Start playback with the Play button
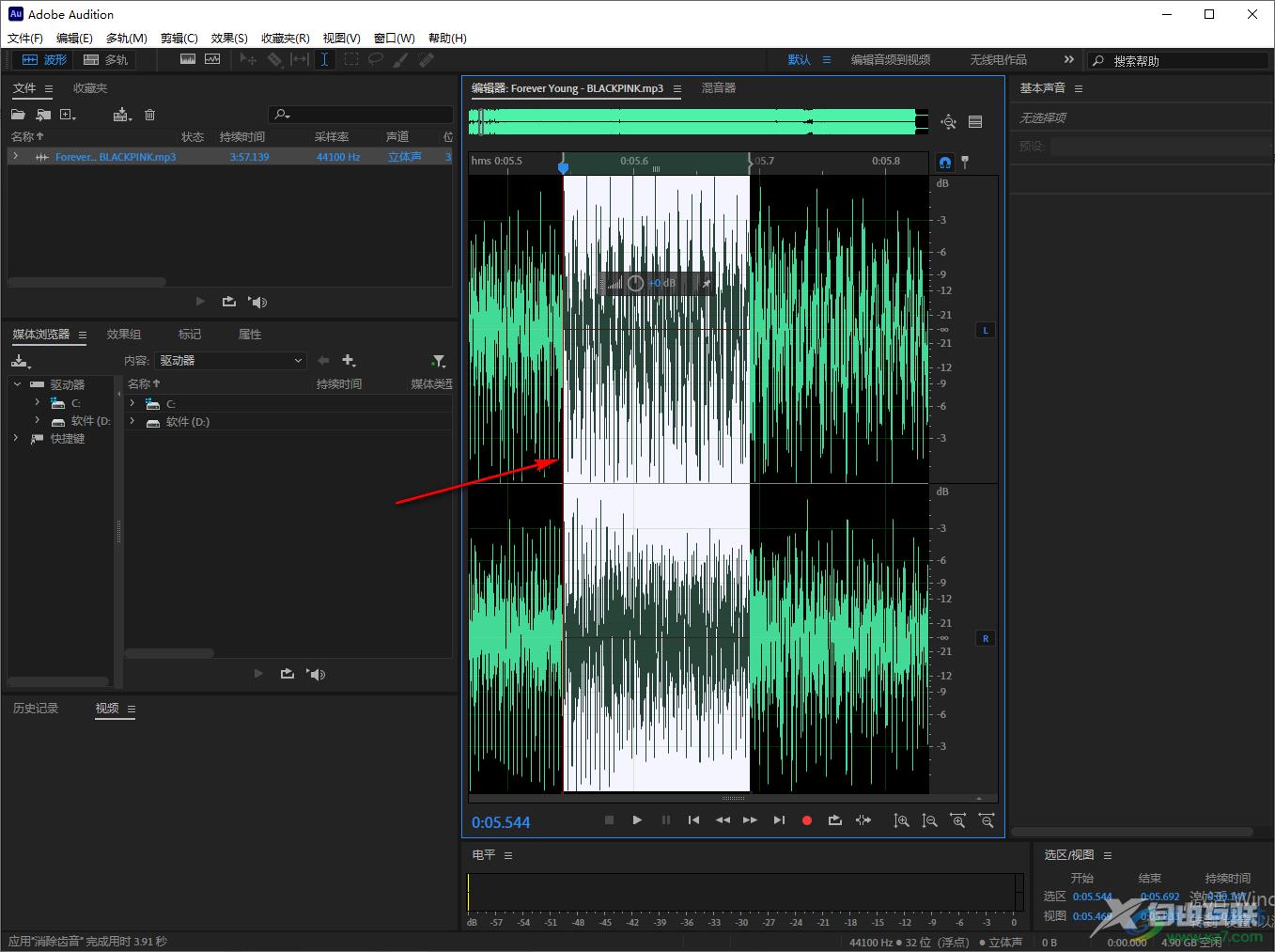This screenshot has height=952, width=1275. pos(637,820)
